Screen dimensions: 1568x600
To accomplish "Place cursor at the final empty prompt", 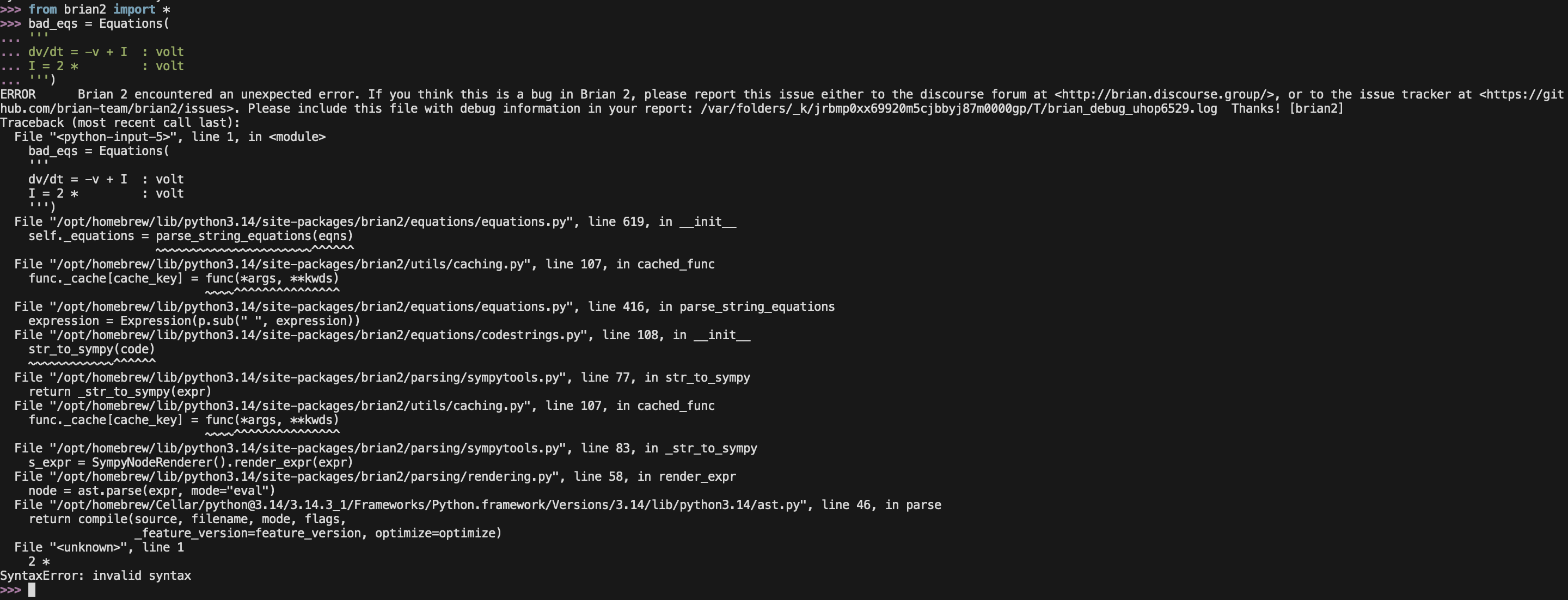I will pyautogui.click(x=32, y=590).
